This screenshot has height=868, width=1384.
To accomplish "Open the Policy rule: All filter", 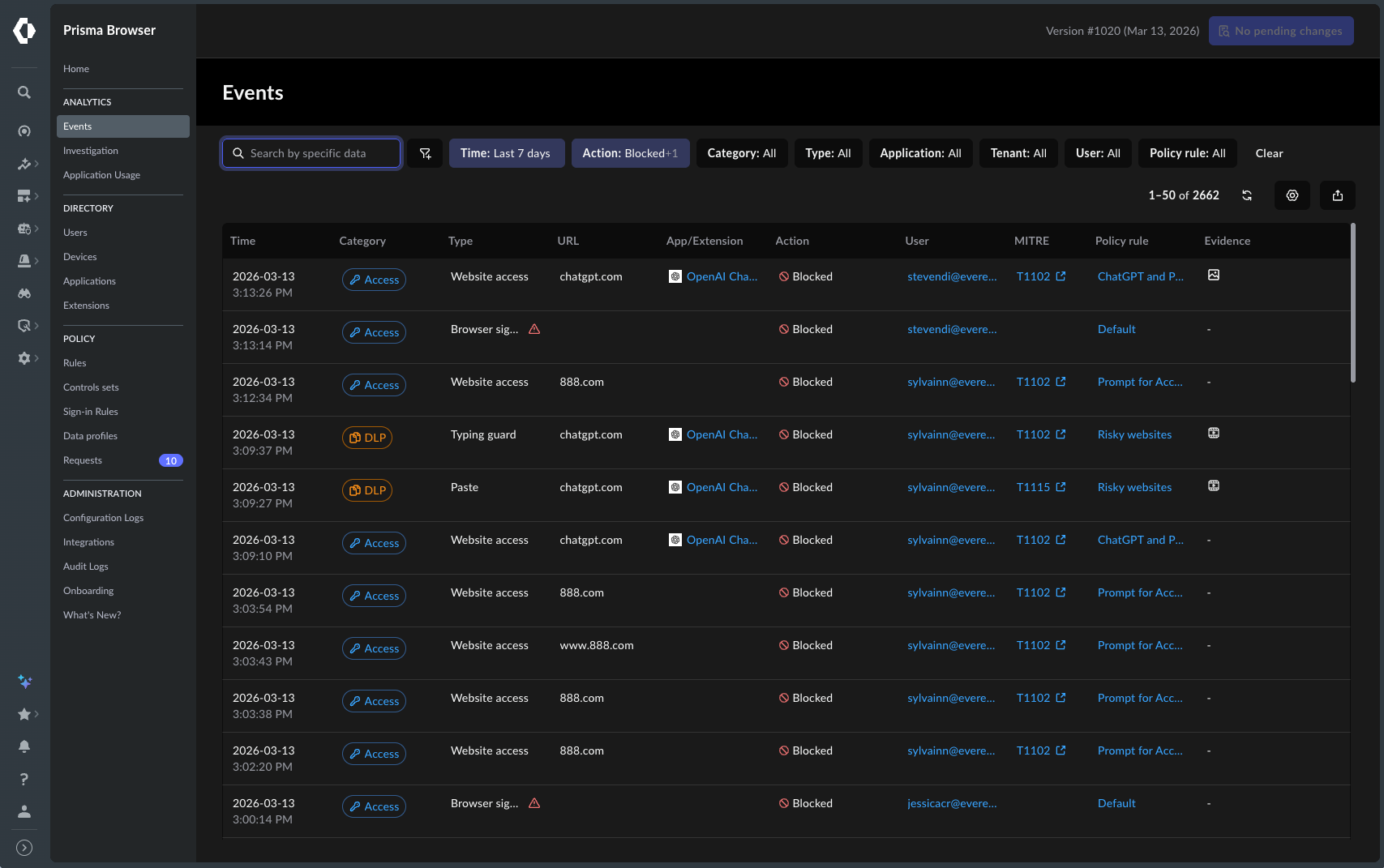I will pos(1187,153).
